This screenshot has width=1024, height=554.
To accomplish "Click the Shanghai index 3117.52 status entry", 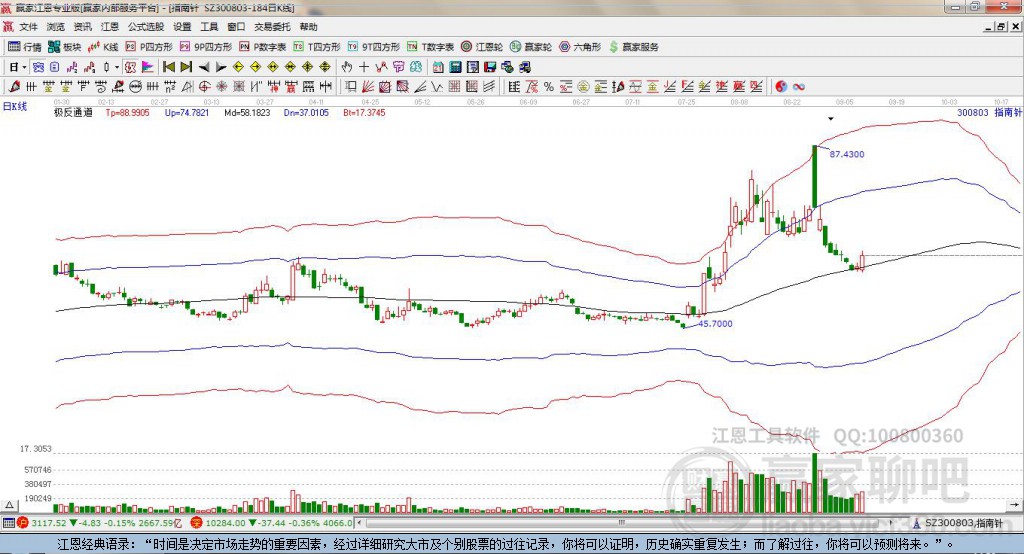I will coord(99,523).
